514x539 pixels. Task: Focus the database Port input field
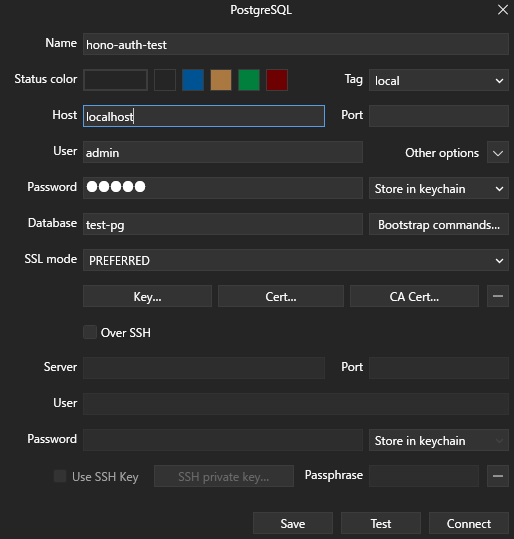pos(439,116)
